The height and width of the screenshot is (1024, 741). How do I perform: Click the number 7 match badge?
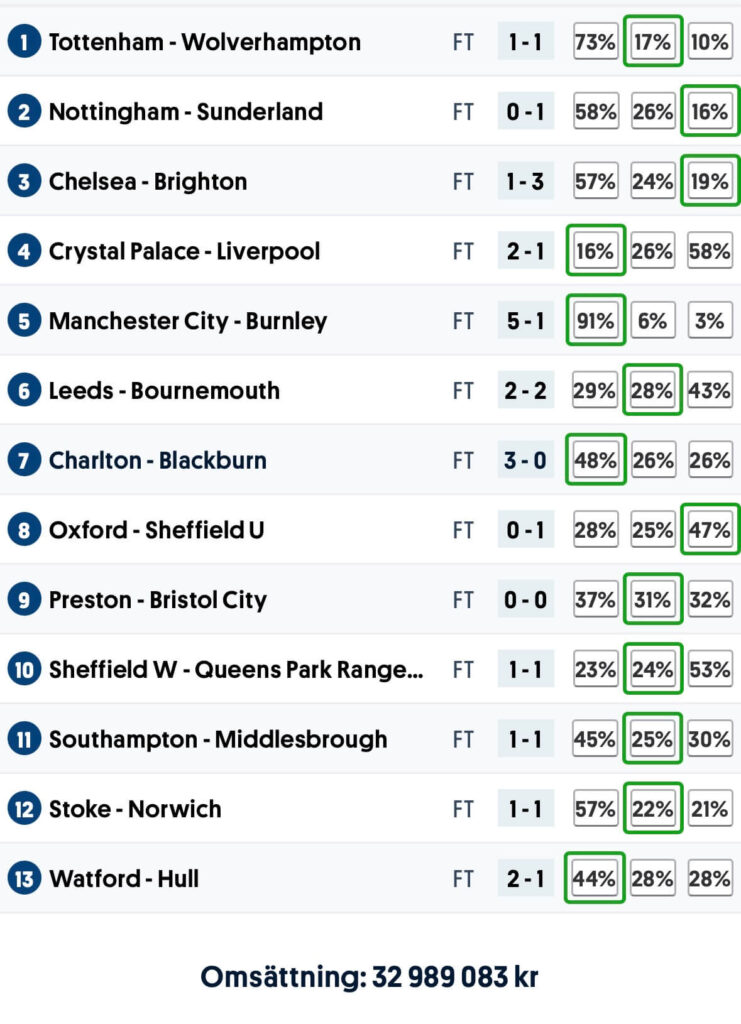click(x=23, y=461)
